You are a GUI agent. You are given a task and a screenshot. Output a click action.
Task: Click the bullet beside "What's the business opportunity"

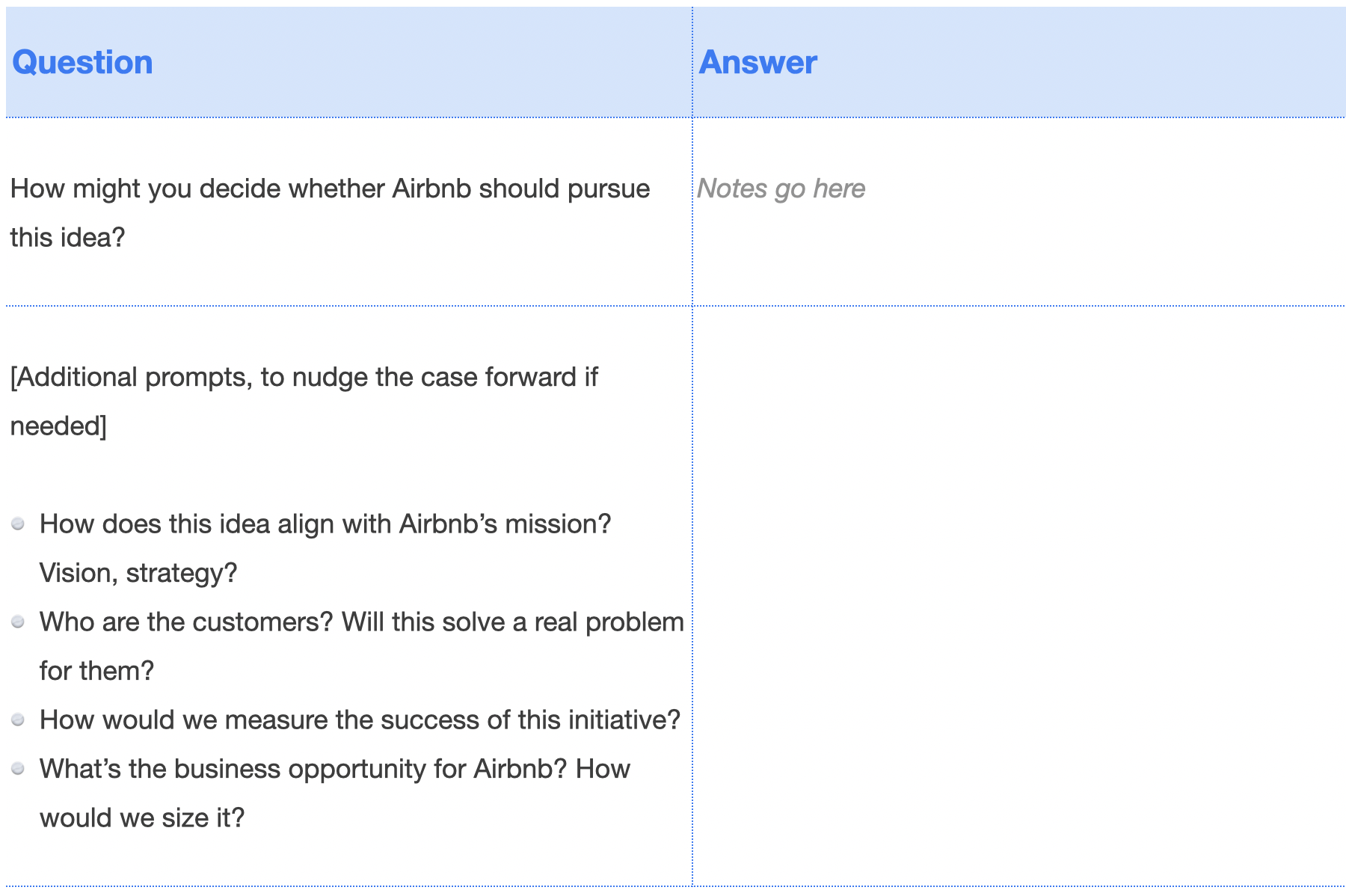click(x=19, y=769)
